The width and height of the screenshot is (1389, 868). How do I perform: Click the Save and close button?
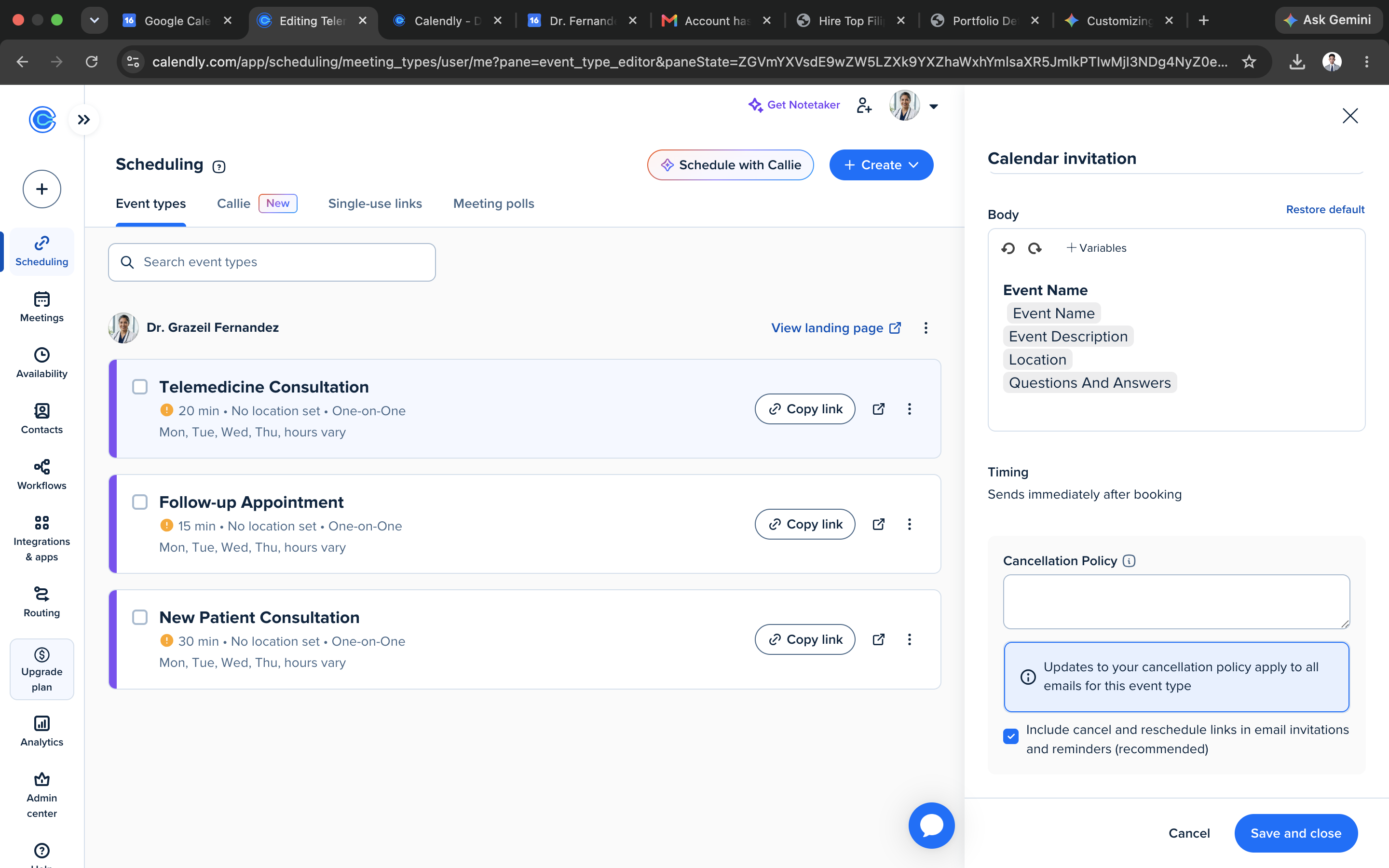pos(1296,833)
